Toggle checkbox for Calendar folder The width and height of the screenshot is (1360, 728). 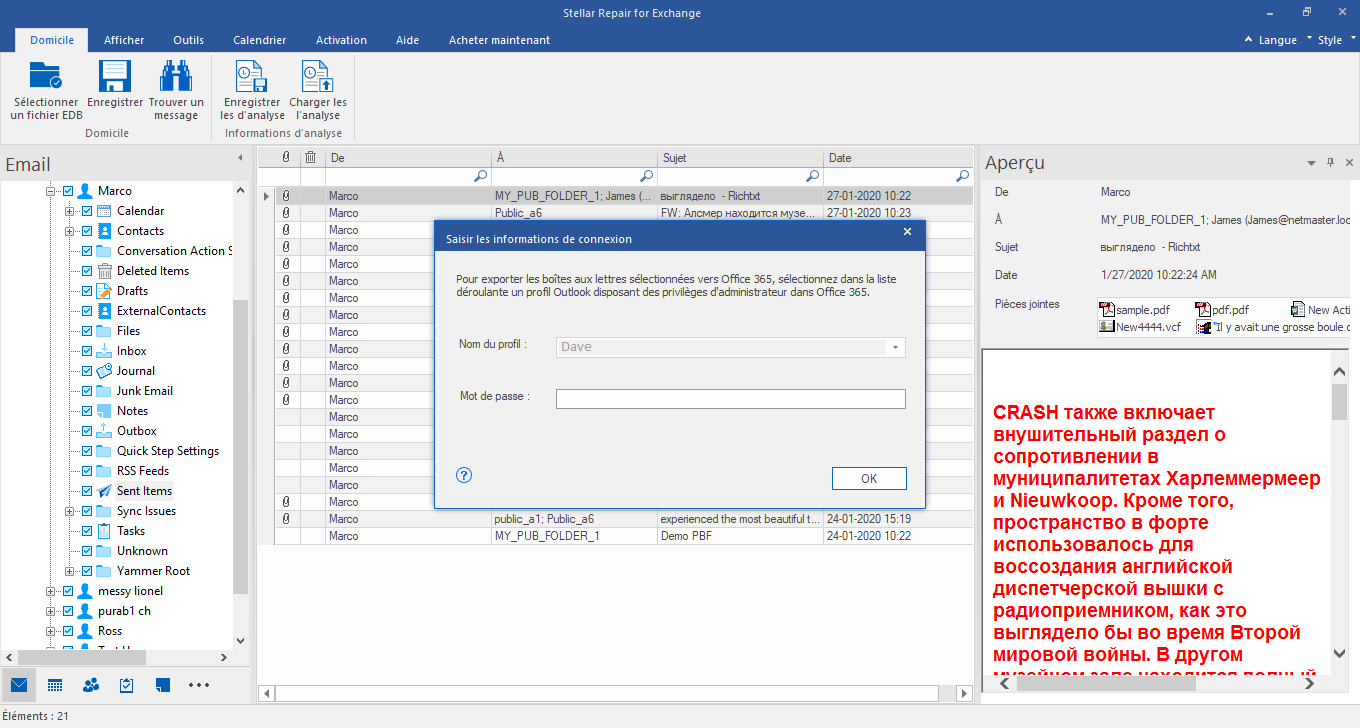[x=87, y=211]
